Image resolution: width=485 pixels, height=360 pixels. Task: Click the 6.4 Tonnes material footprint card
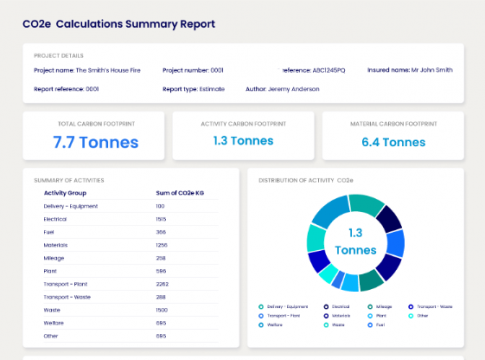point(393,136)
